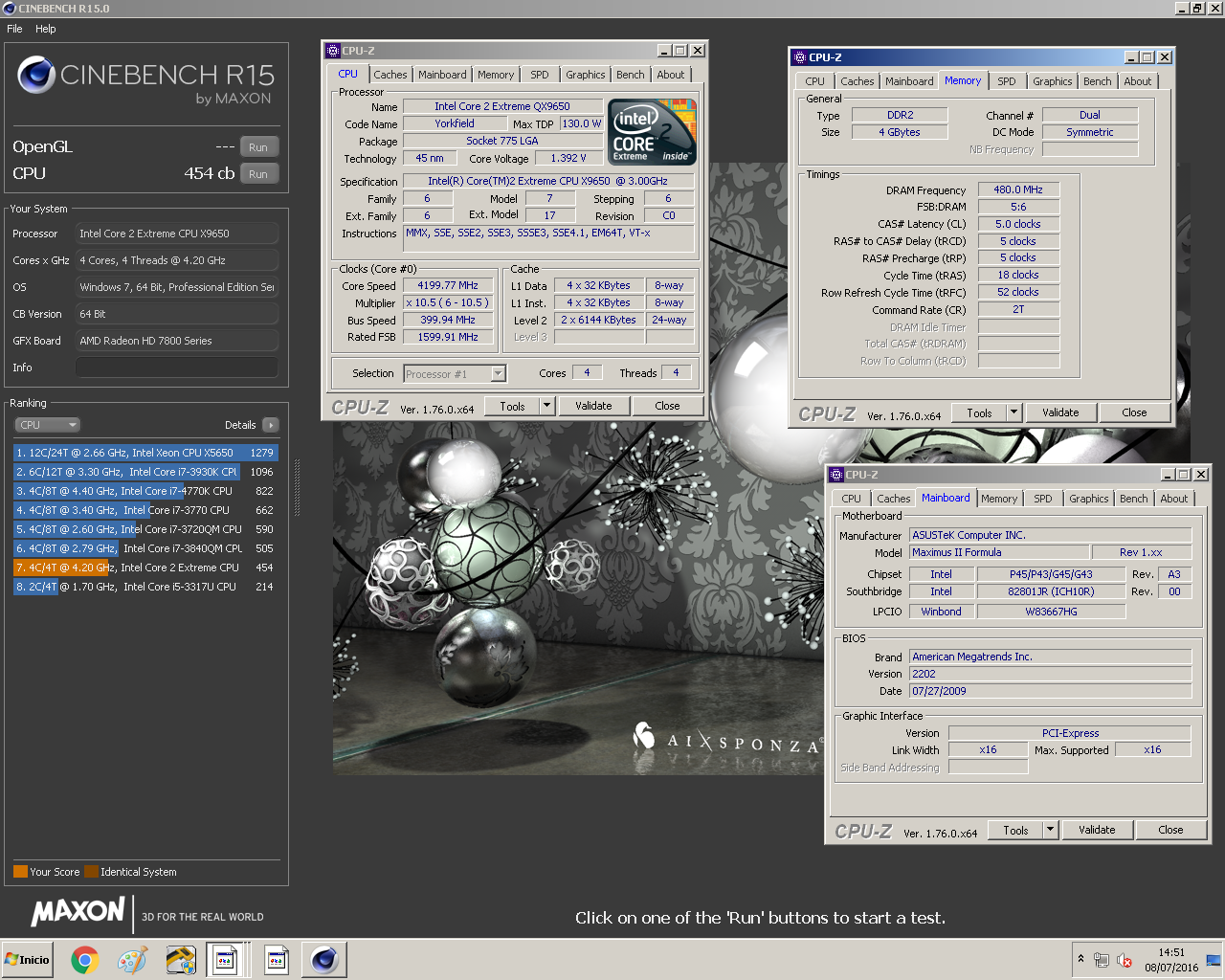This screenshot has height=980, width=1225.
Task: Expand Tools dropdown arrow in Mainboard window
Action: click(1051, 830)
